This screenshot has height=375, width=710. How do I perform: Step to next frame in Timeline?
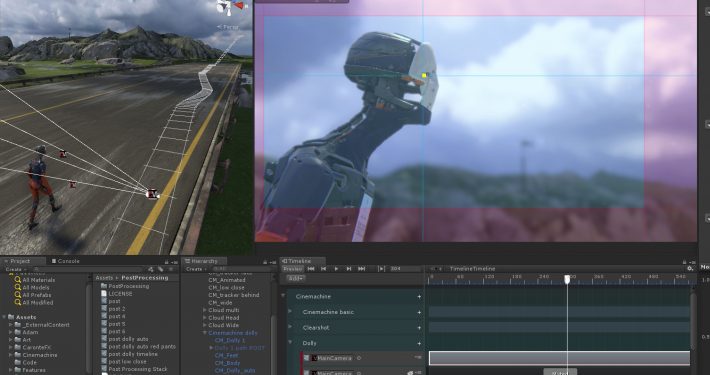349,269
